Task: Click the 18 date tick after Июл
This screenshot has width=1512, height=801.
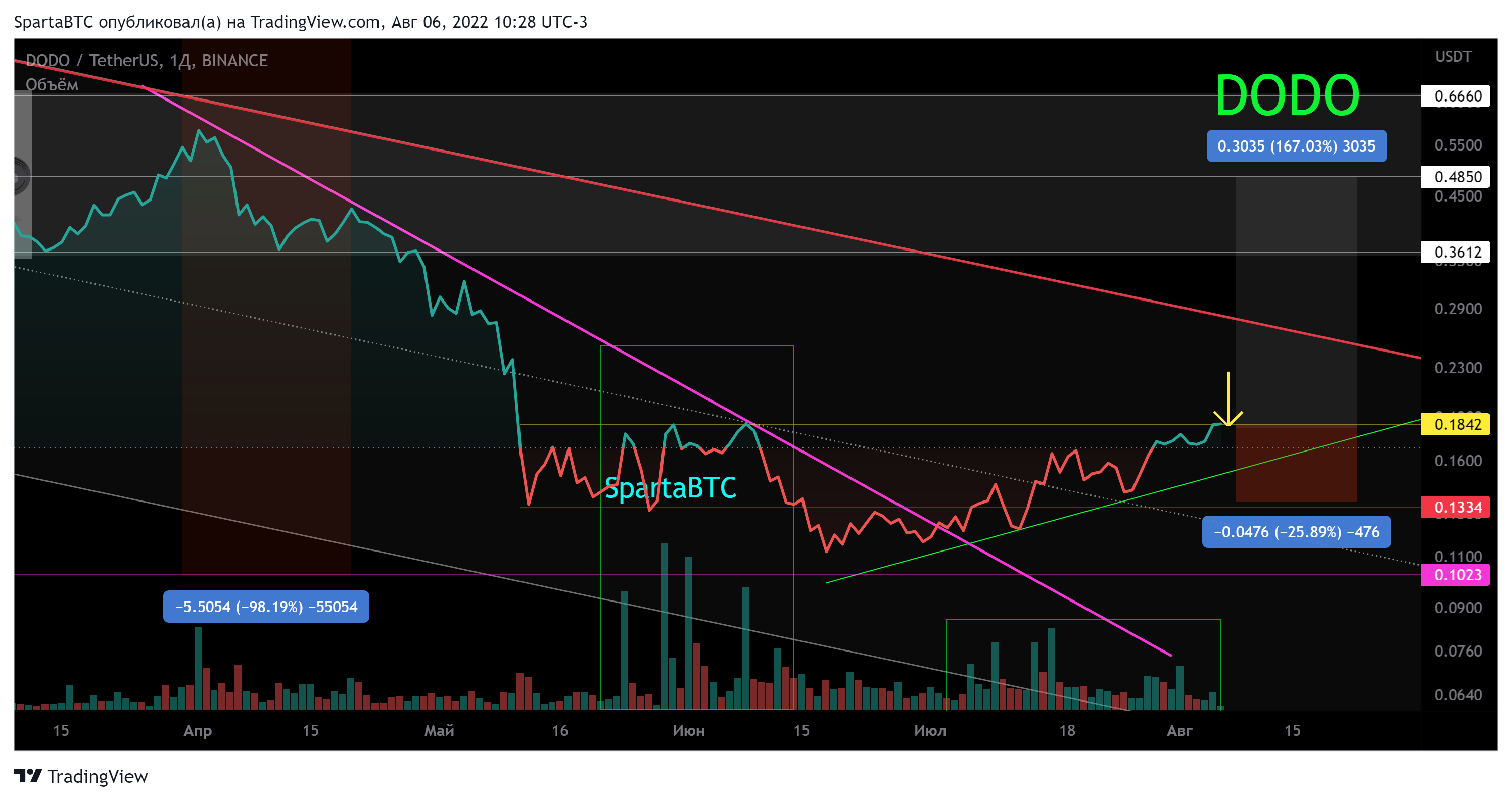Action: click(1067, 731)
